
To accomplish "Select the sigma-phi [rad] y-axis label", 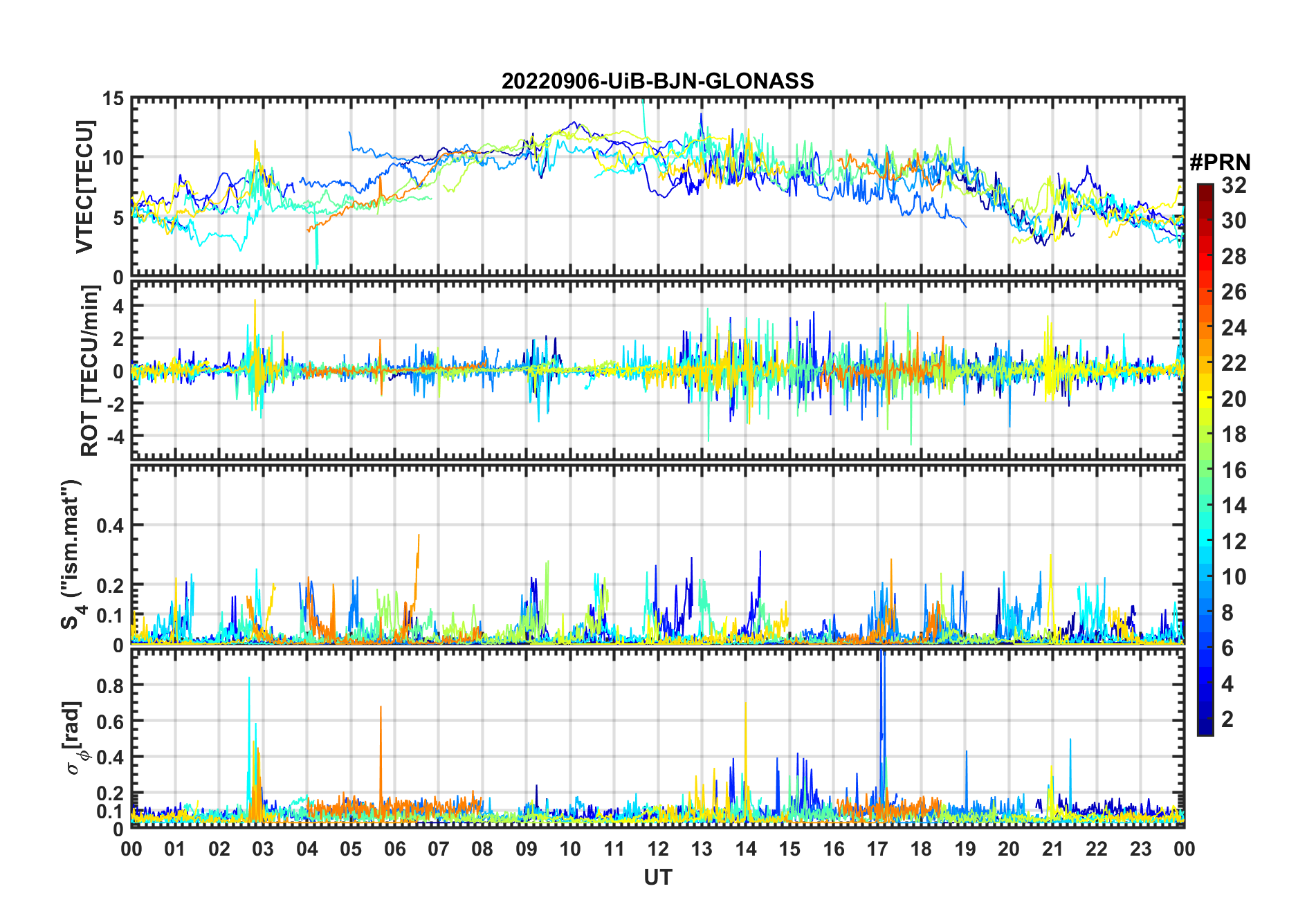I will [76, 737].
